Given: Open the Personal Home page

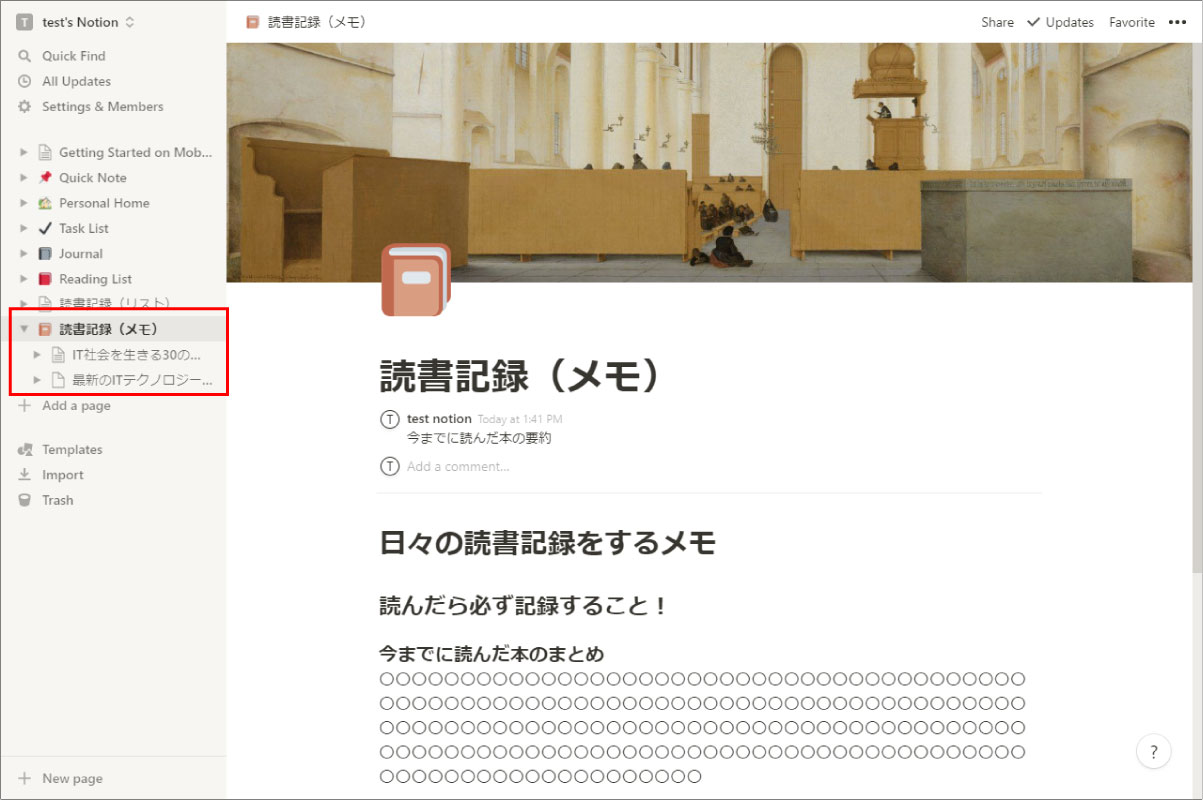Looking at the screenshot, I should pyautogui.click(x=103, y=203).
